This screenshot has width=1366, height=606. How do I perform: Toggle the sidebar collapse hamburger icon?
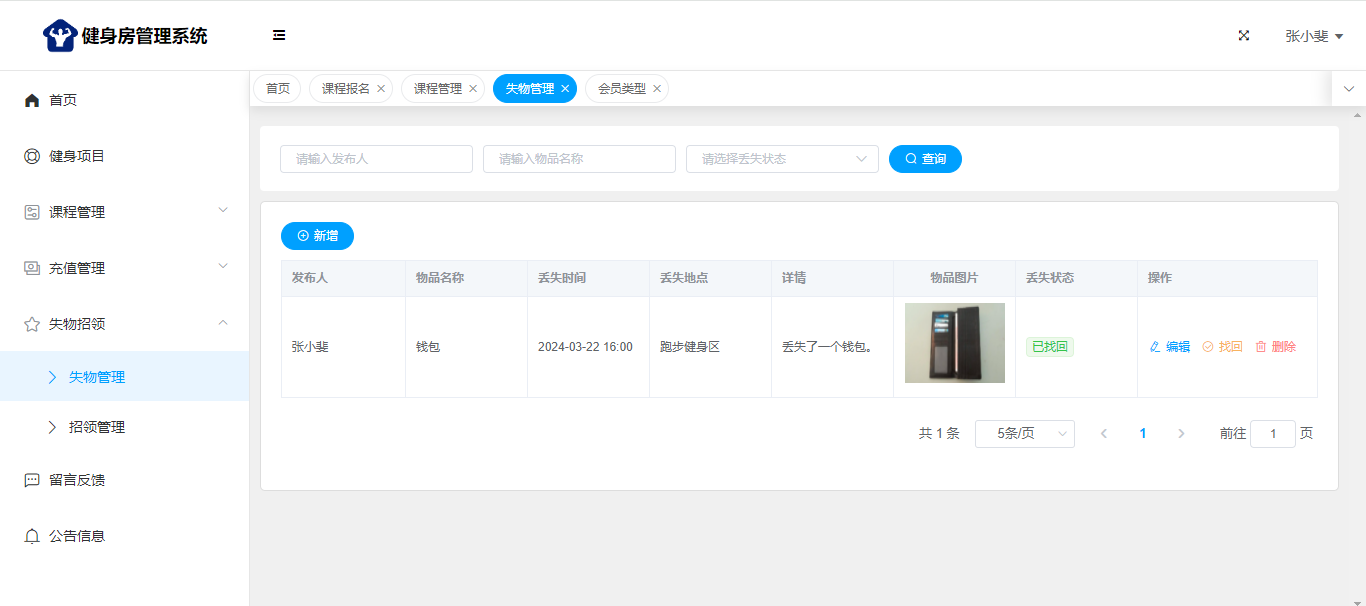tap(279, 35)
